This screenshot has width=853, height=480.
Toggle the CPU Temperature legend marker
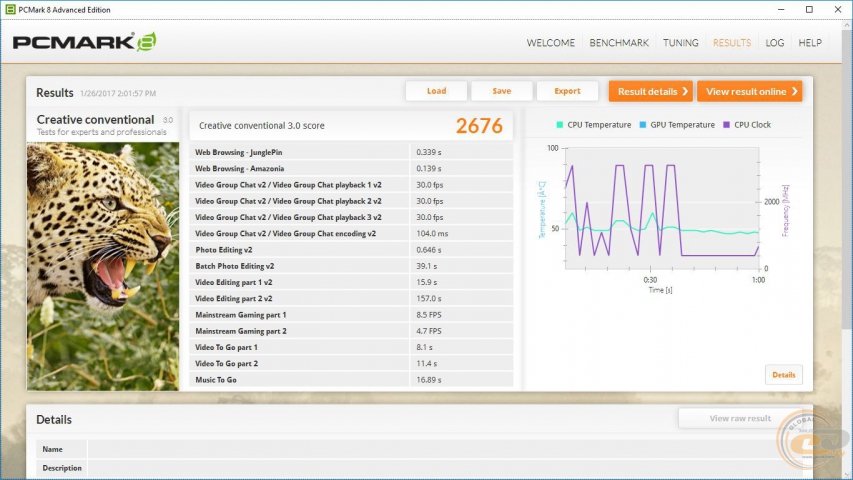click(560, 125)
